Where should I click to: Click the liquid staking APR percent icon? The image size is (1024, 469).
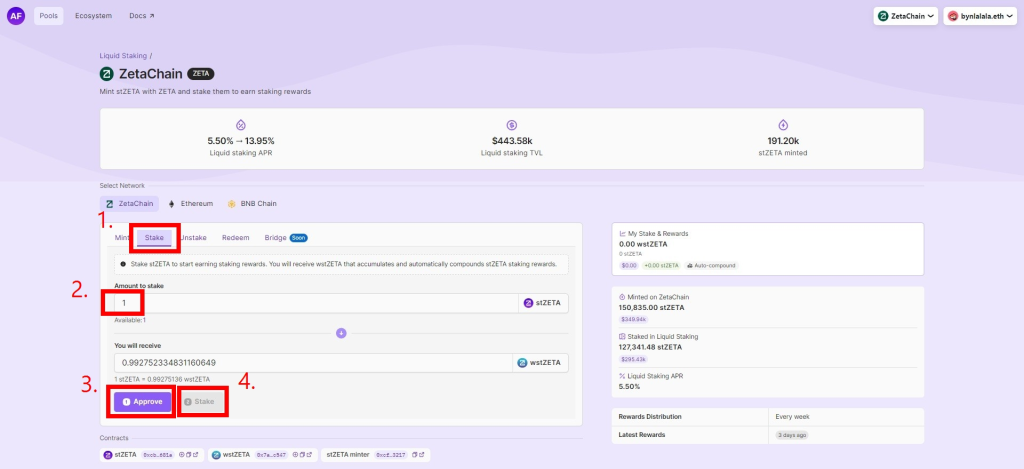240,125
